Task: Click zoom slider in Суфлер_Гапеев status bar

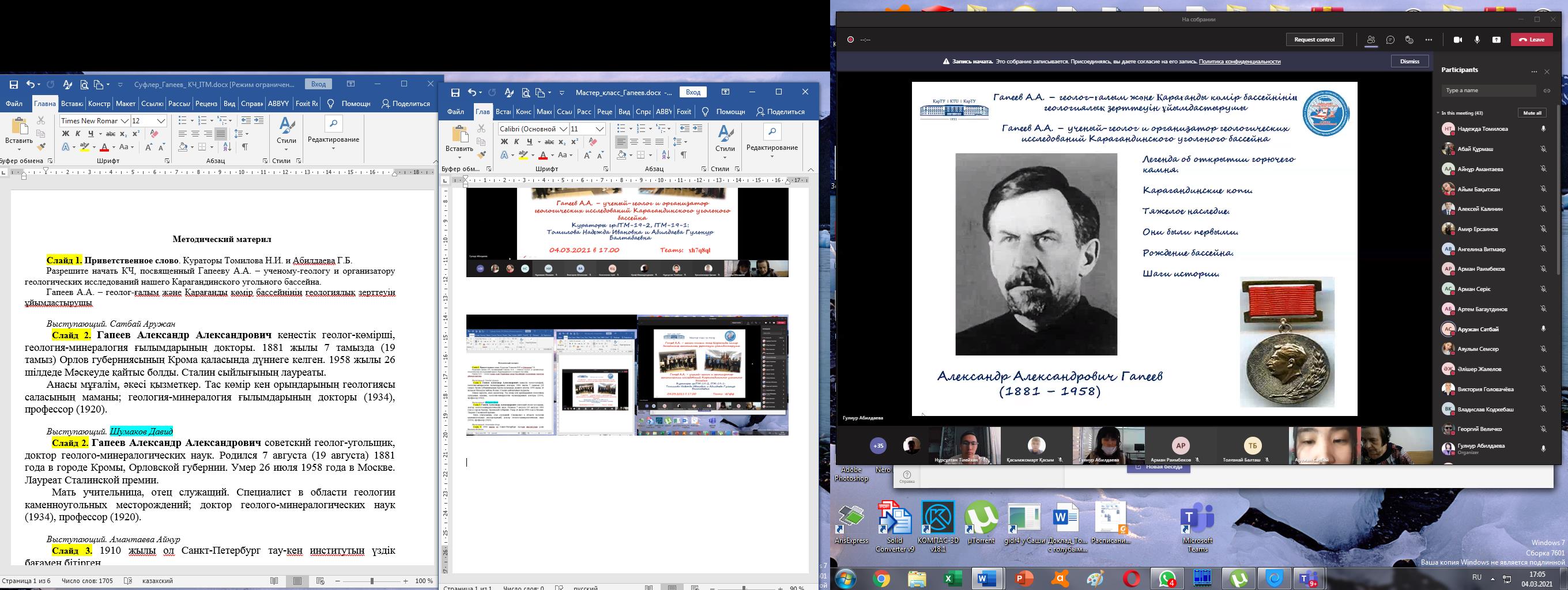Action: 372,581
